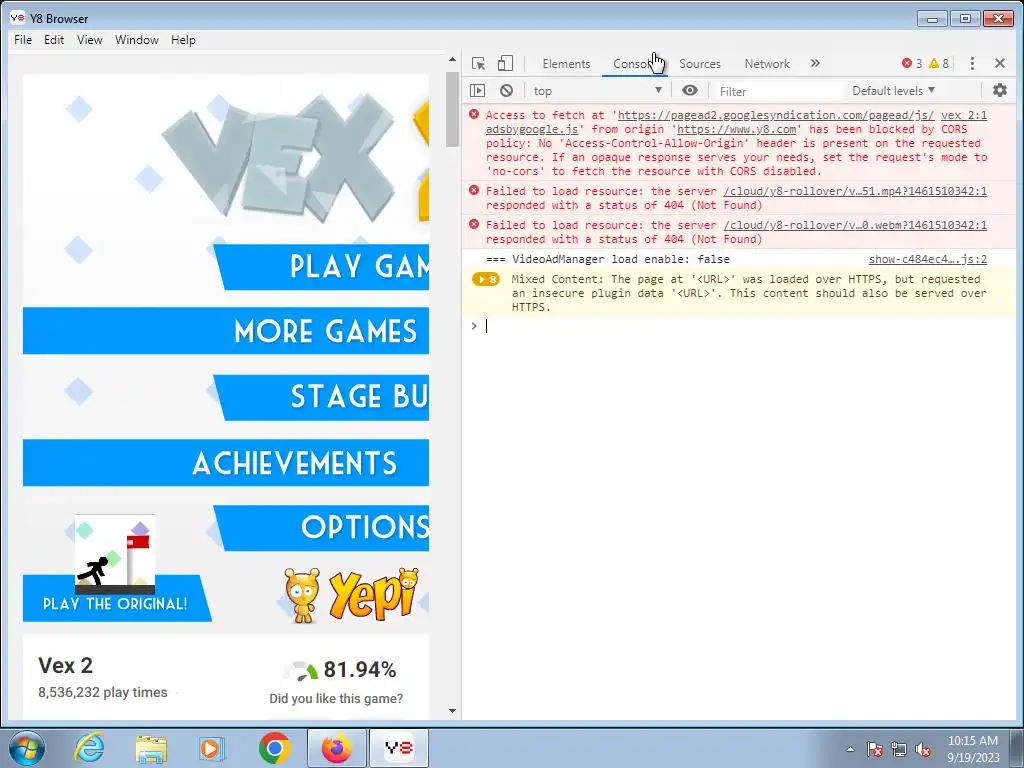
Task: Click the page scrollbar down arrow
Action: [x=452, y=711]
